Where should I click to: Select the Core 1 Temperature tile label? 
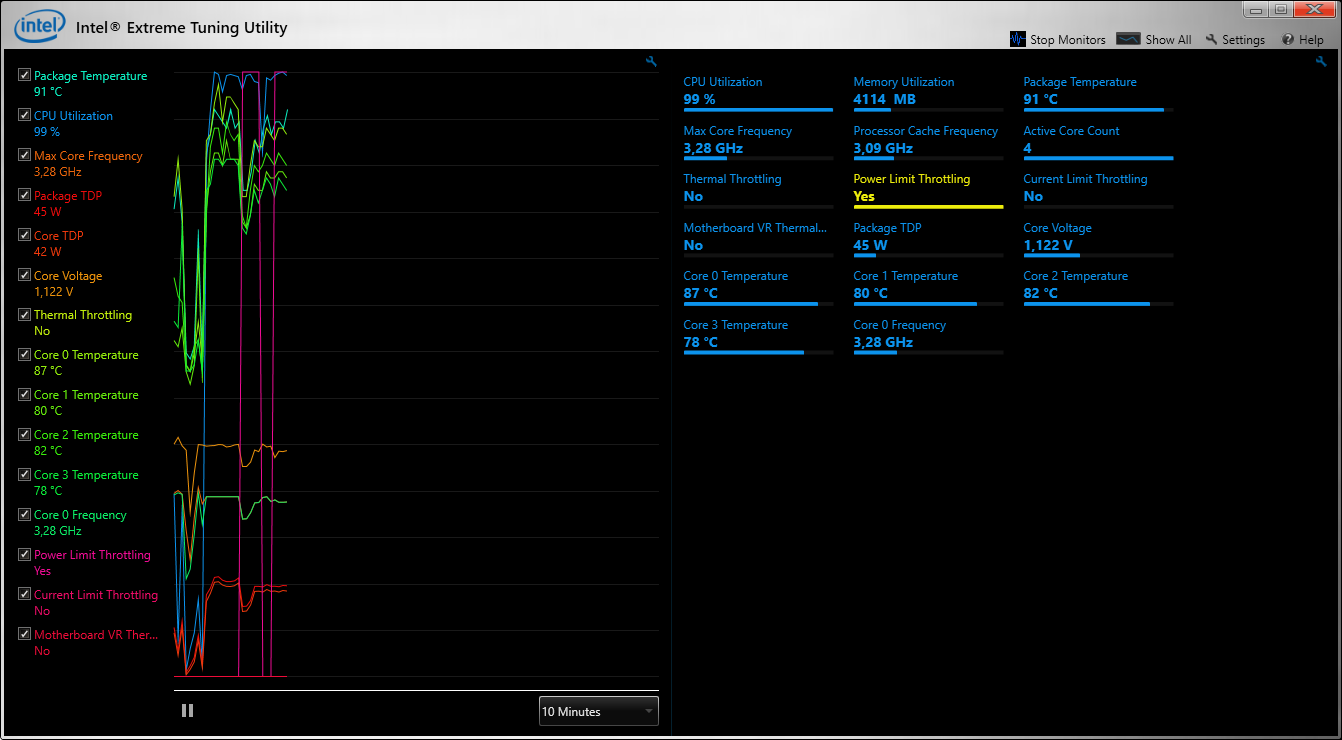(906, 276)
